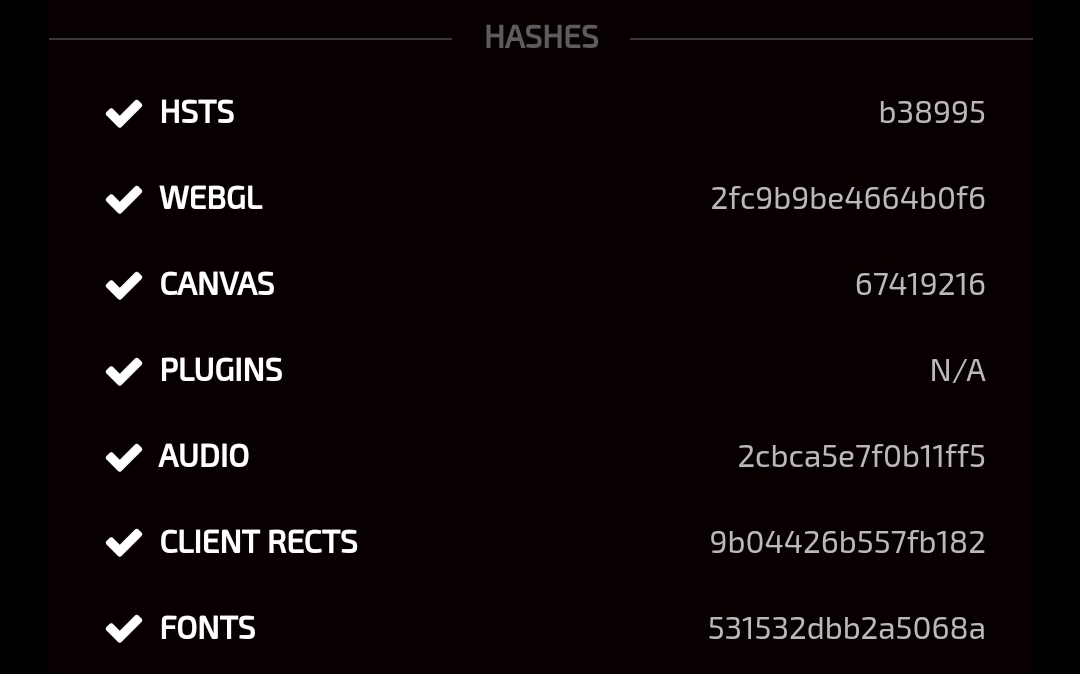Click the checkmark icon beside HSTS
The width and height of the screenshot is (1080, 674).
(x=124, y=113)
